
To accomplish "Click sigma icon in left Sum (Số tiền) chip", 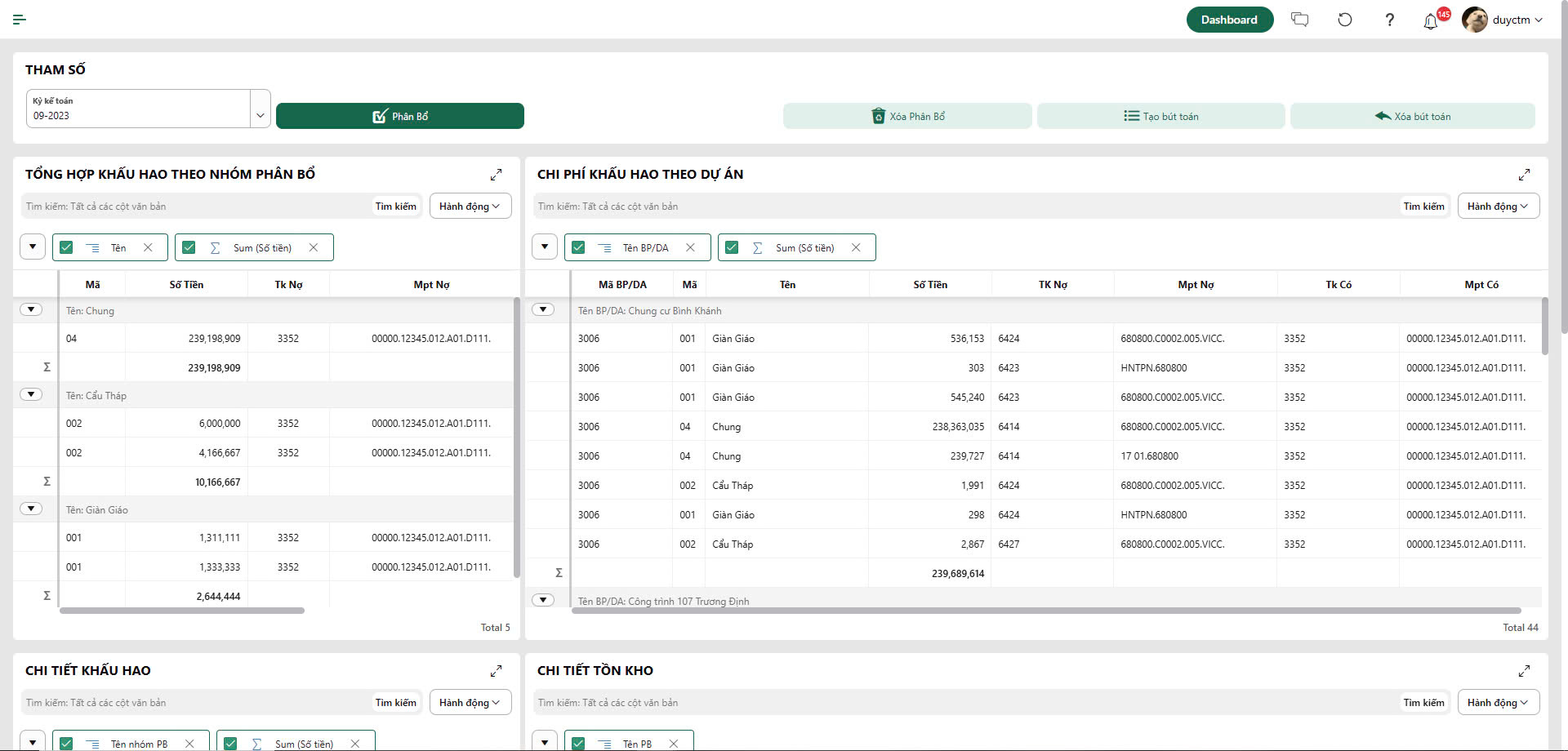I will (x=216, y=247).
